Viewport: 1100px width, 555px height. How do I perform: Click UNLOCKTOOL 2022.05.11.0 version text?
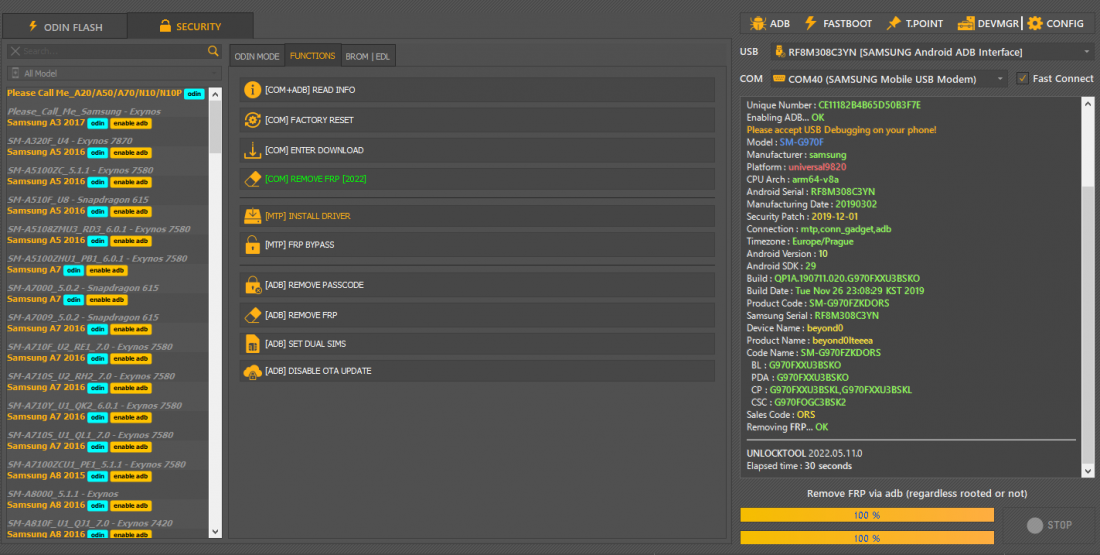[x=805, y=453]
